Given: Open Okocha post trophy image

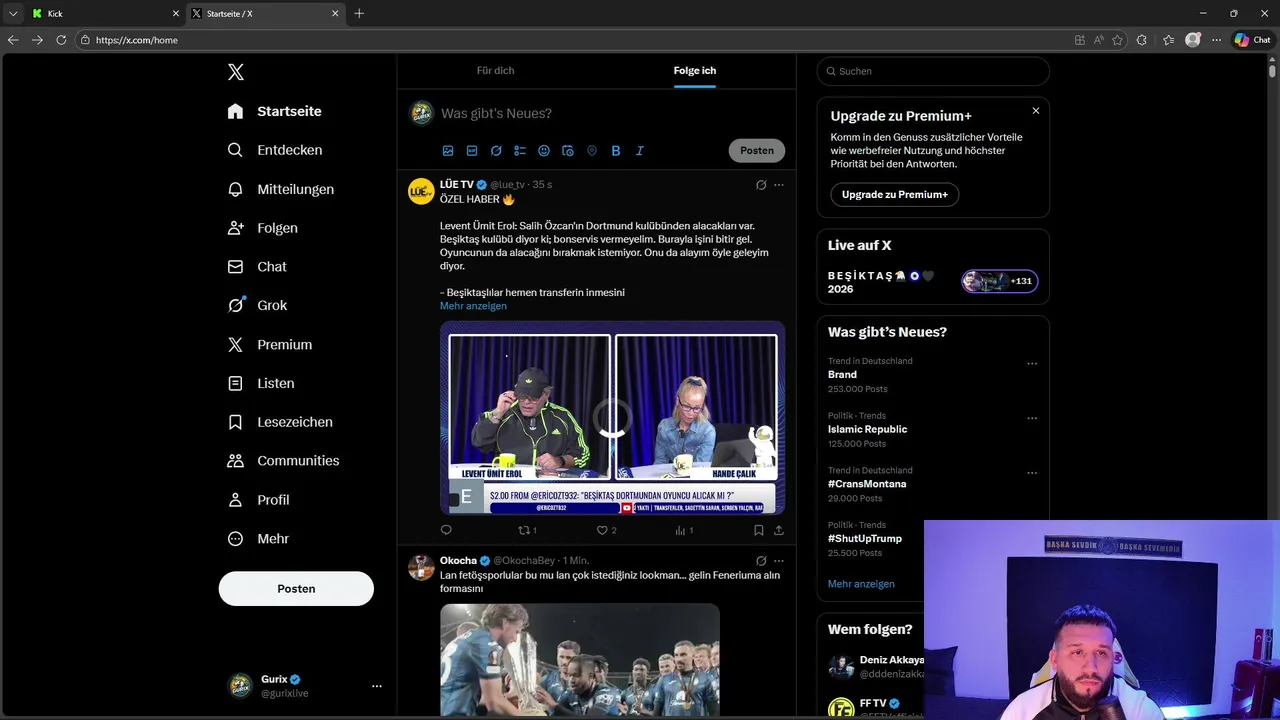Looking at the screenshot, I should (580, 660).
